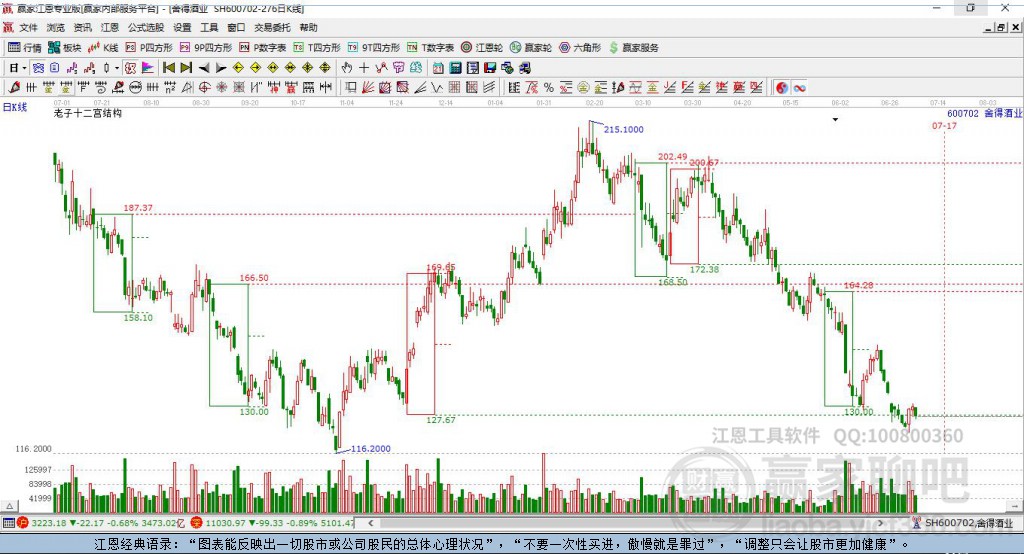The height and width of the screenshot is (554, 1024).
Task: Open the T四方形 tool
Action: coord(317,48)
